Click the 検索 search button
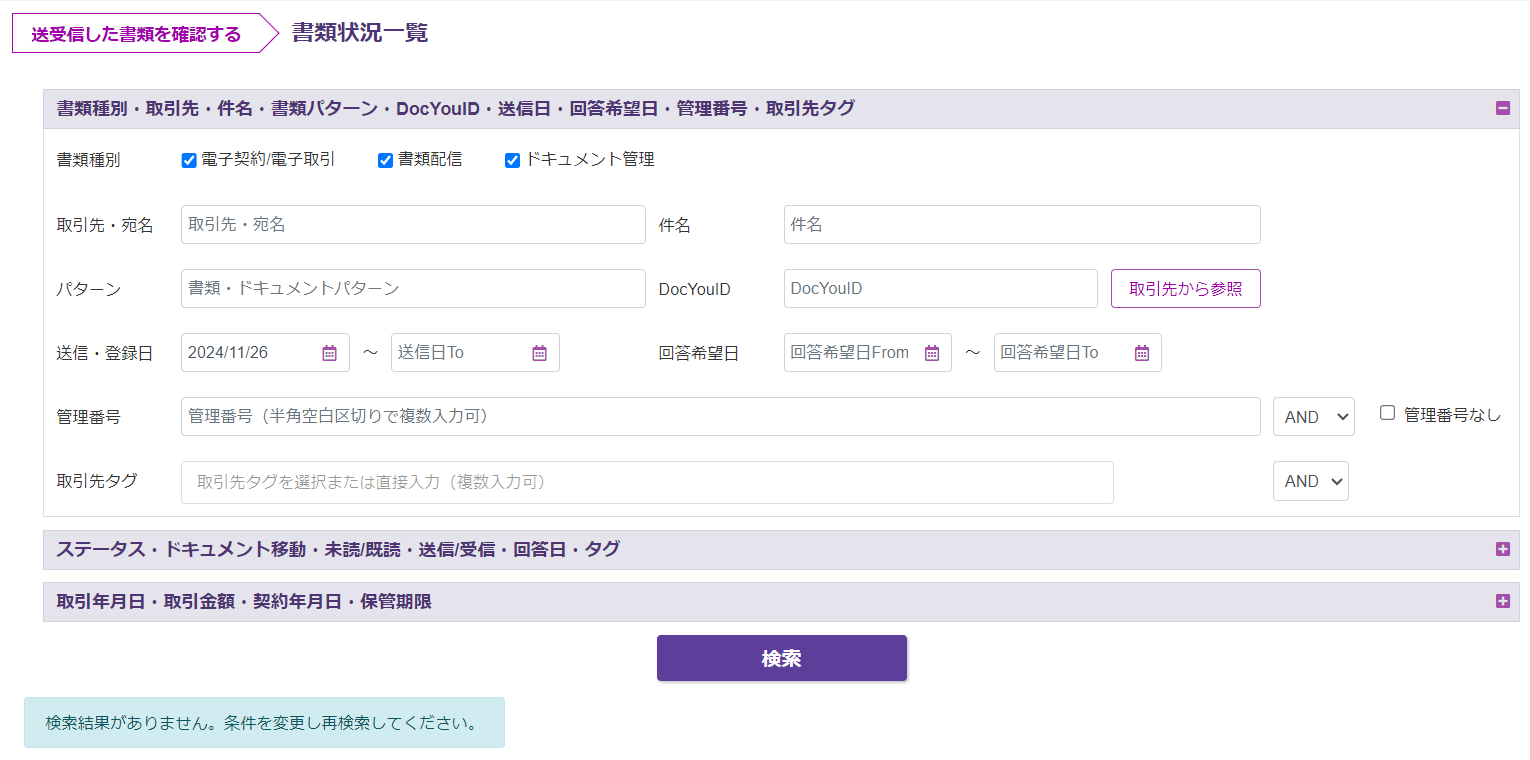This screenshot has height=760, width=1530. (x=781, y=658)
